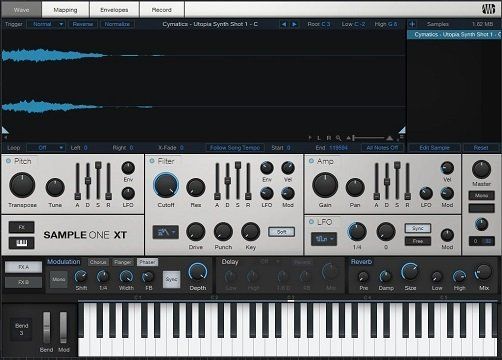Viewport: 502px width, 360px height.
Task: Click the All Notes Off button
Action: coord(382,148)
